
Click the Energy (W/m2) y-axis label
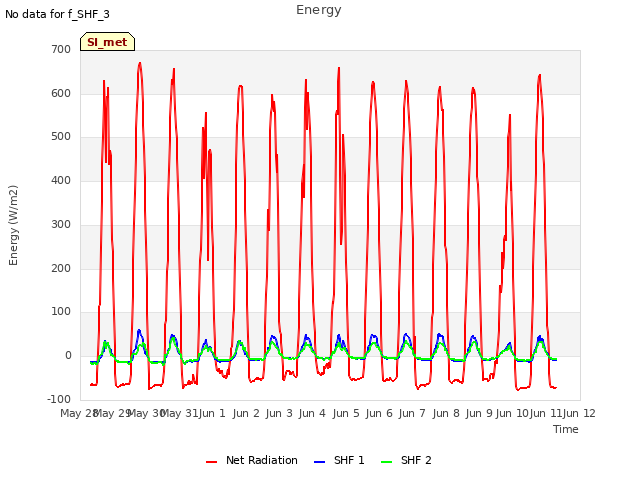[13, 225]
